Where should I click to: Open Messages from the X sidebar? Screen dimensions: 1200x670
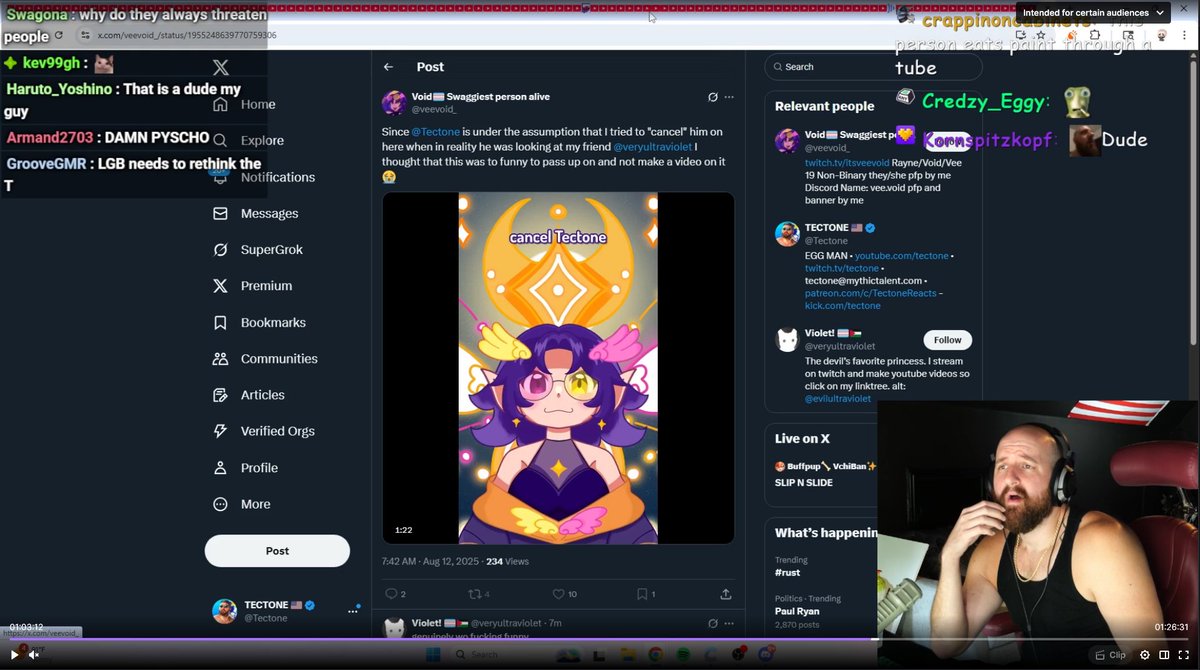coord(256,213)
